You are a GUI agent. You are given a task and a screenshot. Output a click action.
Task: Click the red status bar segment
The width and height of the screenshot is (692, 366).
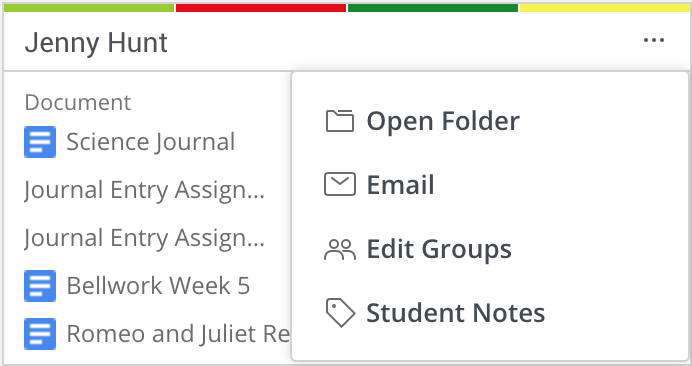click(261, 8)
